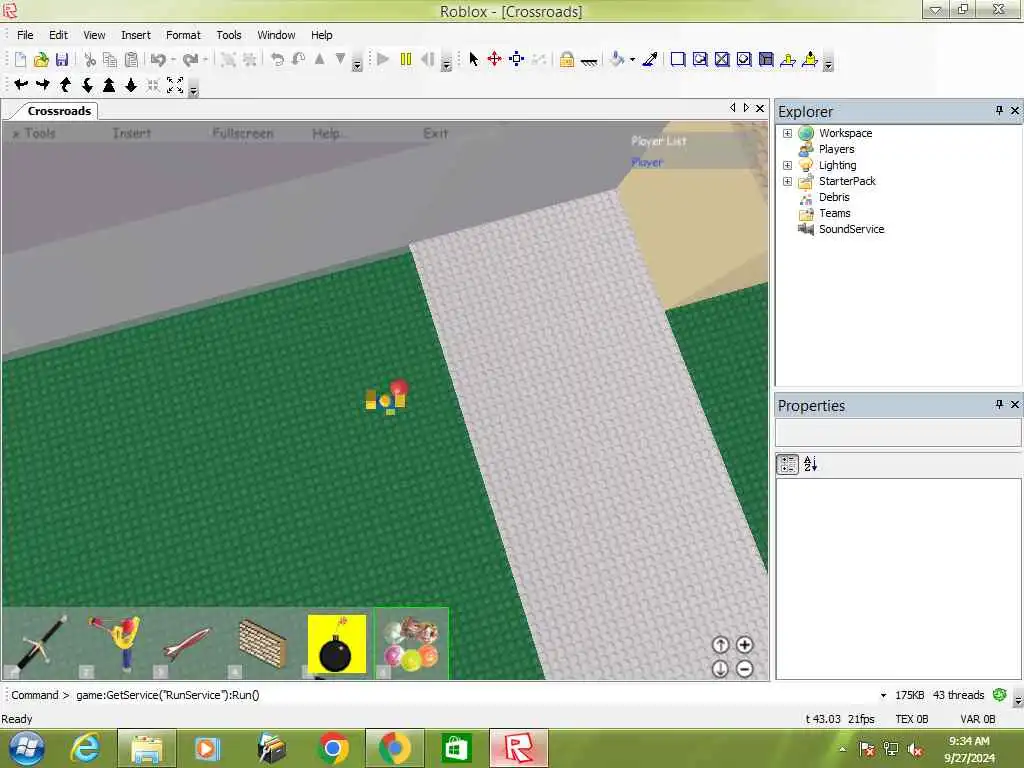Expand the Workspace tree node
The image size is (1024, 768).
(x=788, y=133)
